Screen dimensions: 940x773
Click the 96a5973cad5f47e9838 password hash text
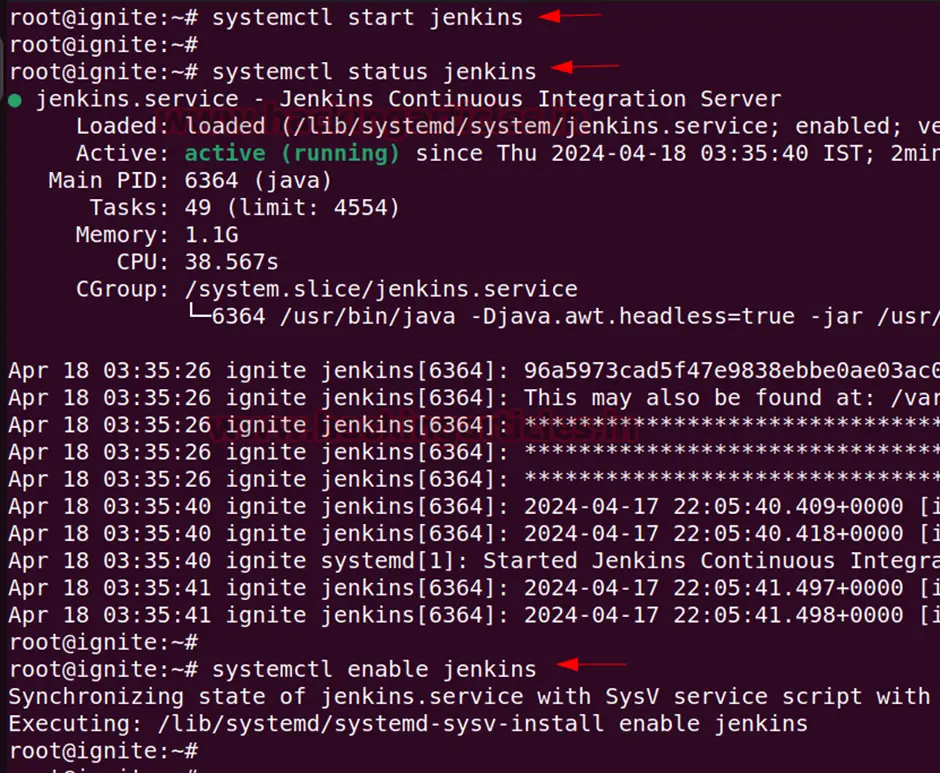pyautogui.click(x=732, y=371)
